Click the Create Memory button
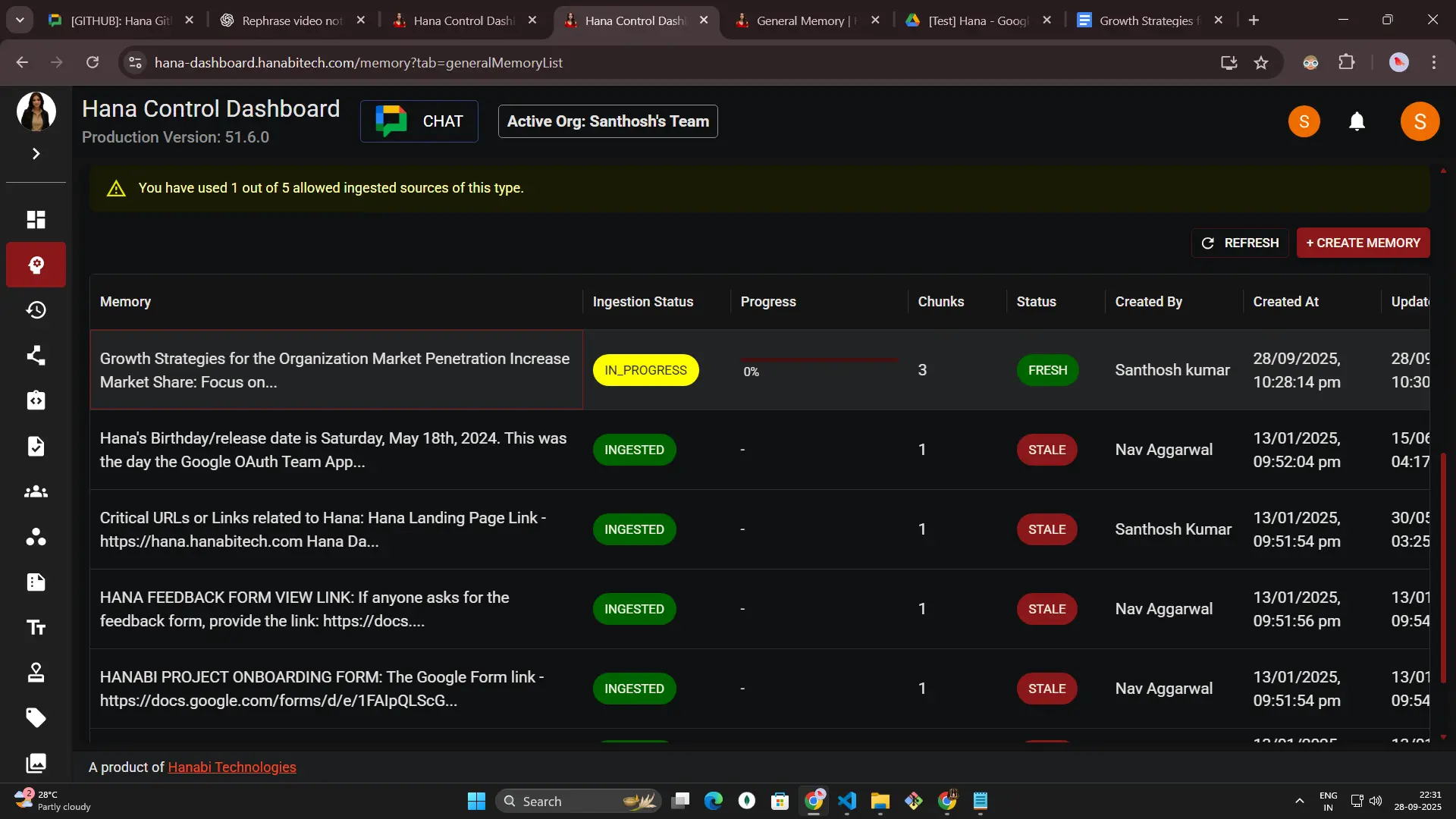This screenshot has width=1456, height=819. pyautogui.click(x=1363, y=243)
